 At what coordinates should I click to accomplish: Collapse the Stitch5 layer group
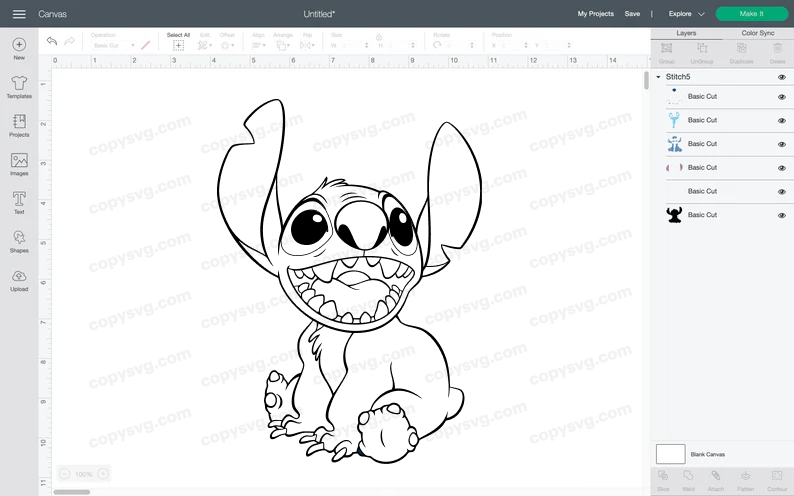(x=658, y=77)
